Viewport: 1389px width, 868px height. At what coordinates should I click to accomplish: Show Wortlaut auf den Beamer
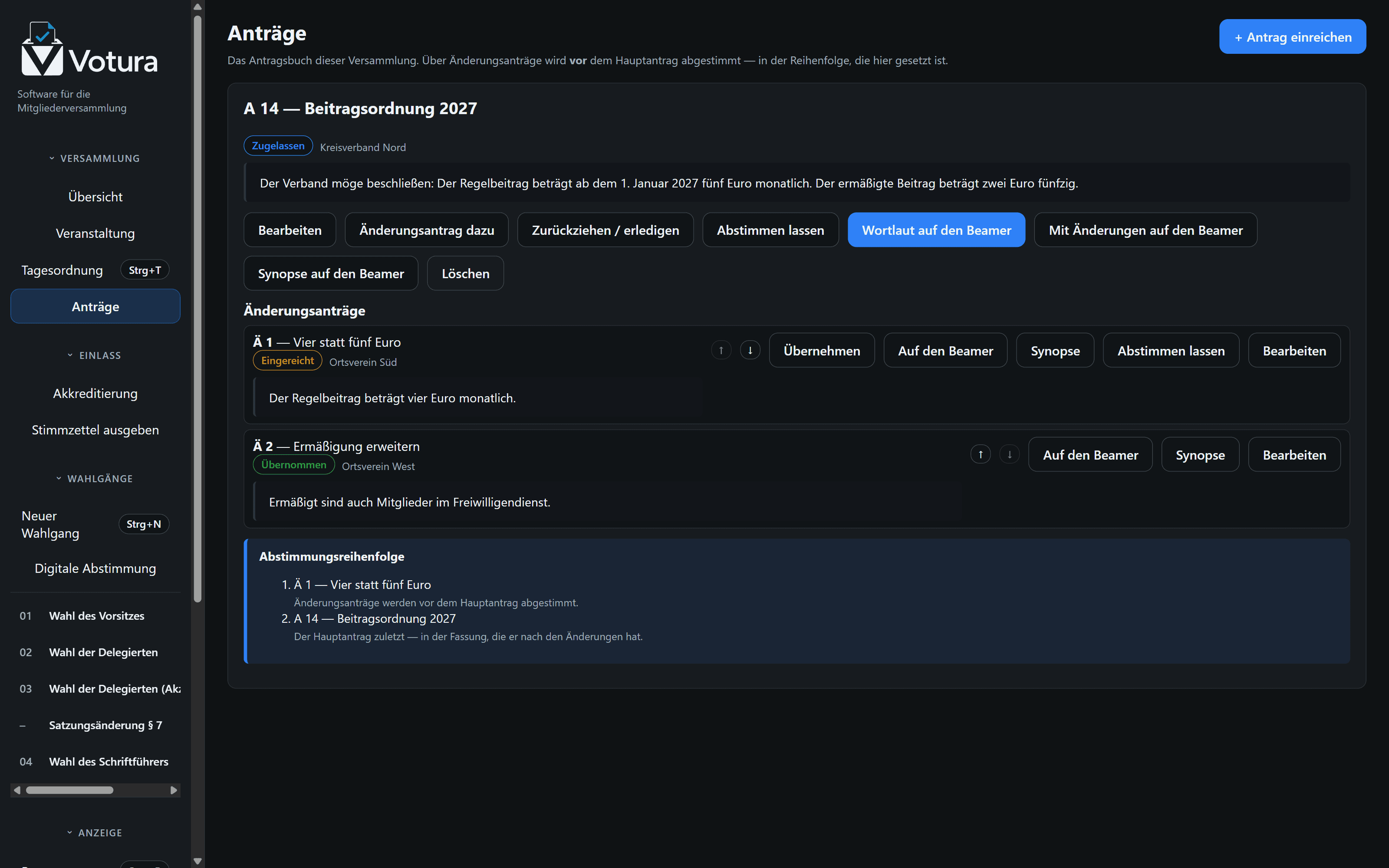(x=936, y=230)
